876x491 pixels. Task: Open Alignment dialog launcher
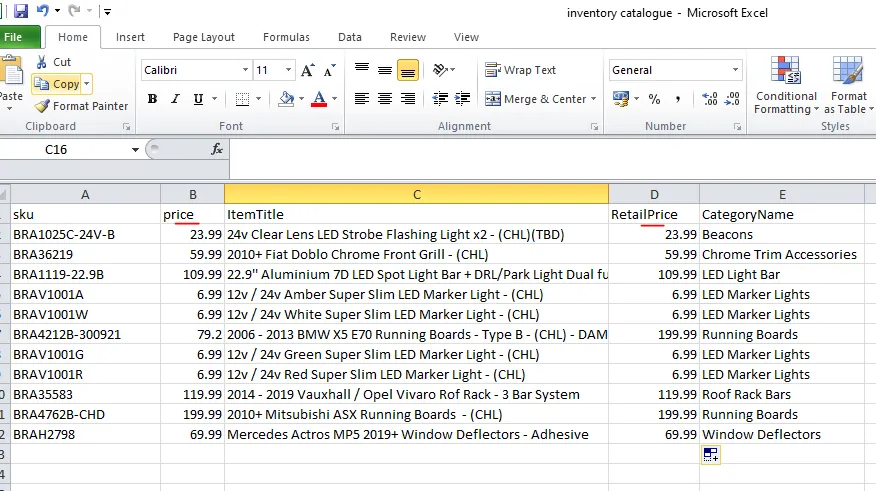(594, 127)
